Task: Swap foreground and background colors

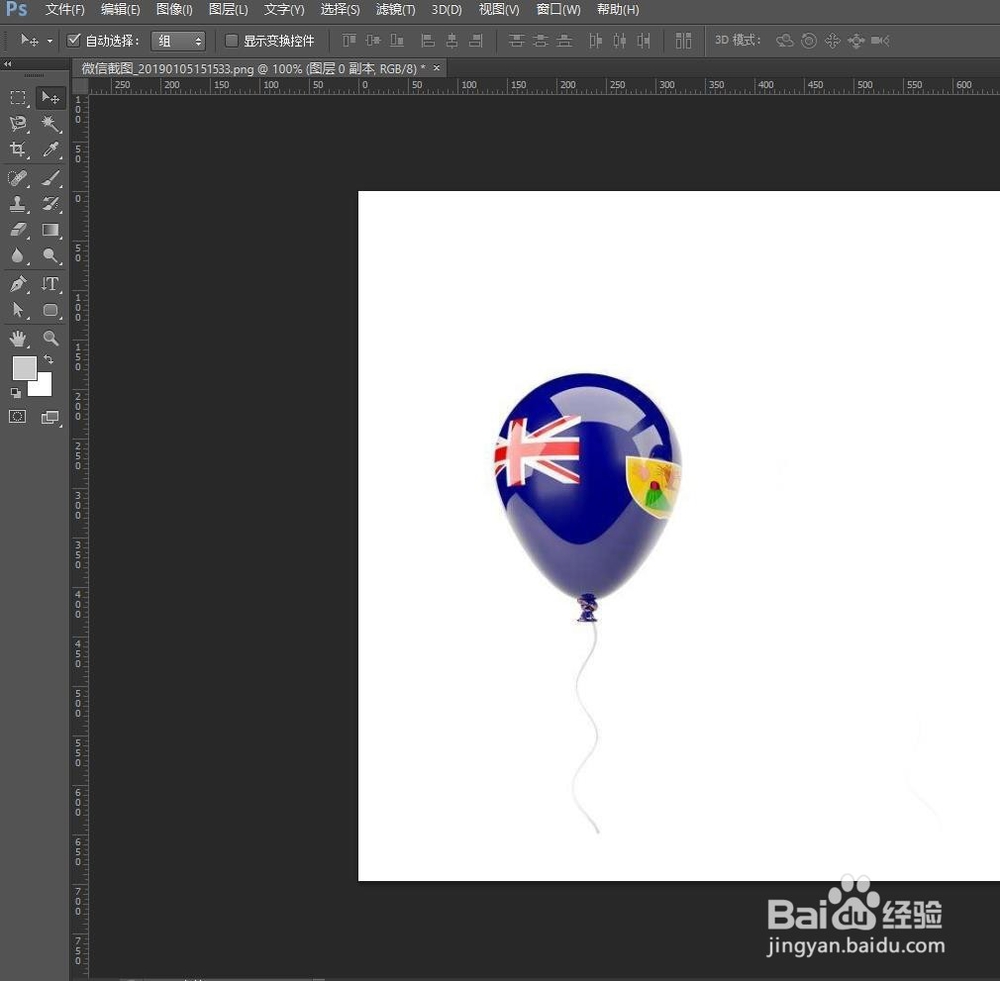Action: [48, 360]
